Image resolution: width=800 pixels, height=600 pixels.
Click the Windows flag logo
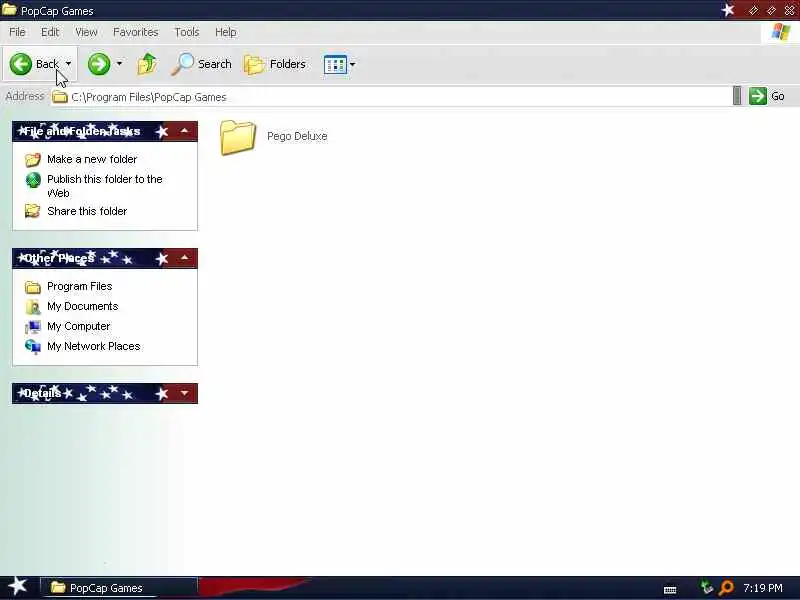coord(781,32)
